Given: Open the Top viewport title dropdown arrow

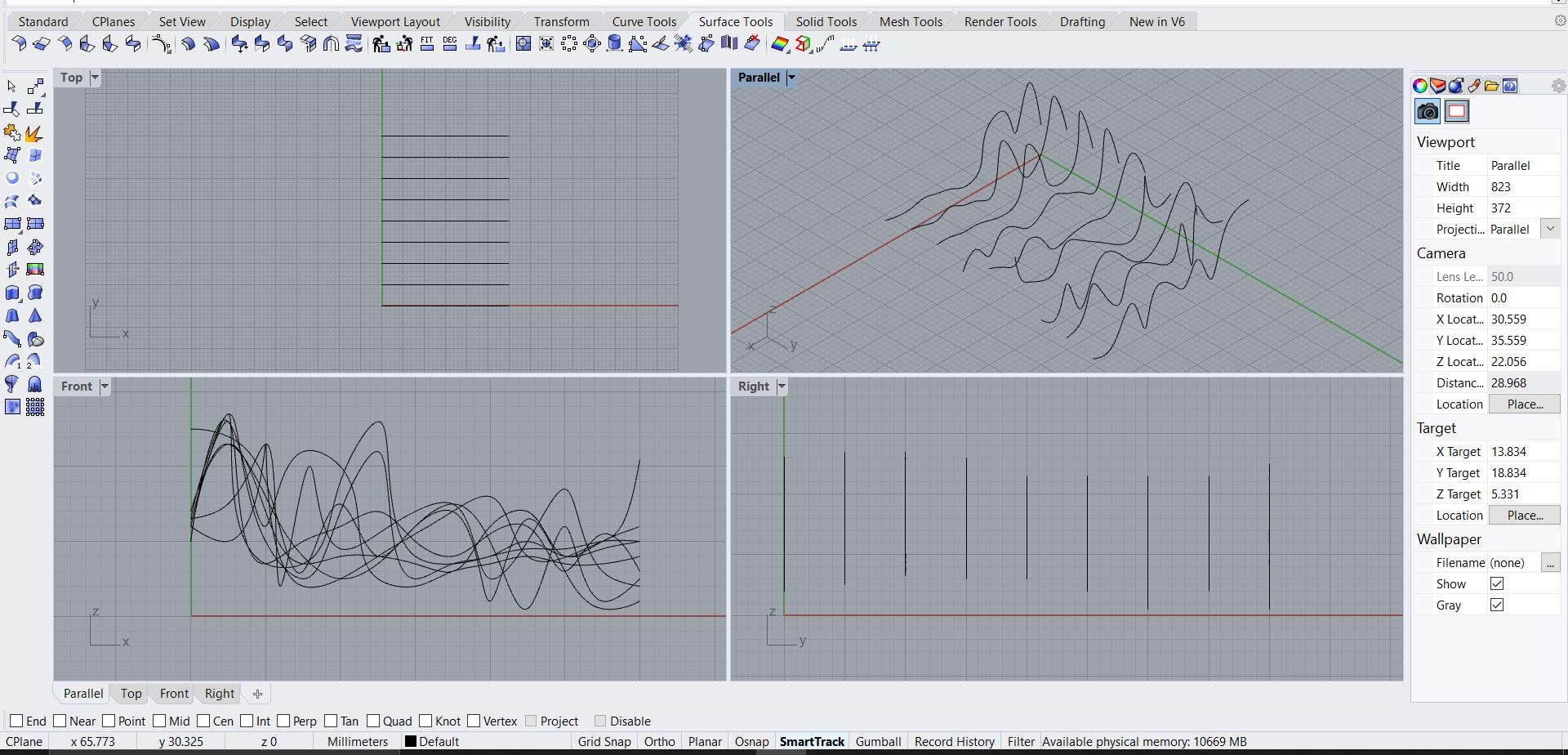Looking at the screenshot, I should [x=95, y=78].
